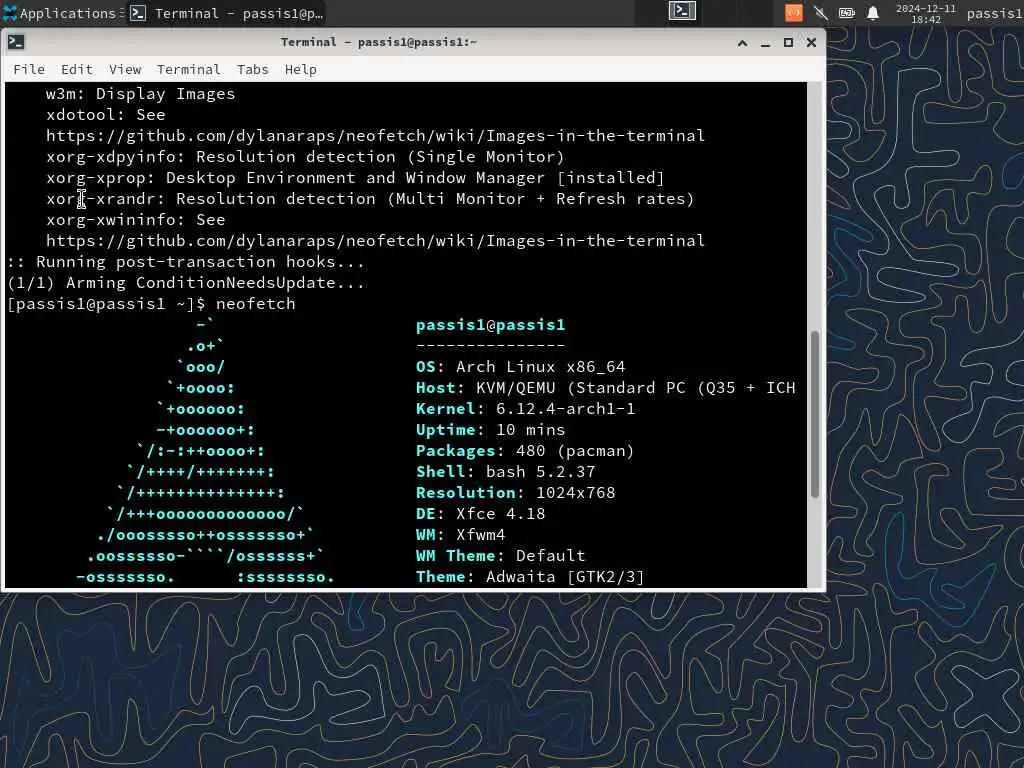Click the 'Uptime: 10 mins' line
The width and height of the screenshot is (1024, 768).
click(x=490, y=430)
